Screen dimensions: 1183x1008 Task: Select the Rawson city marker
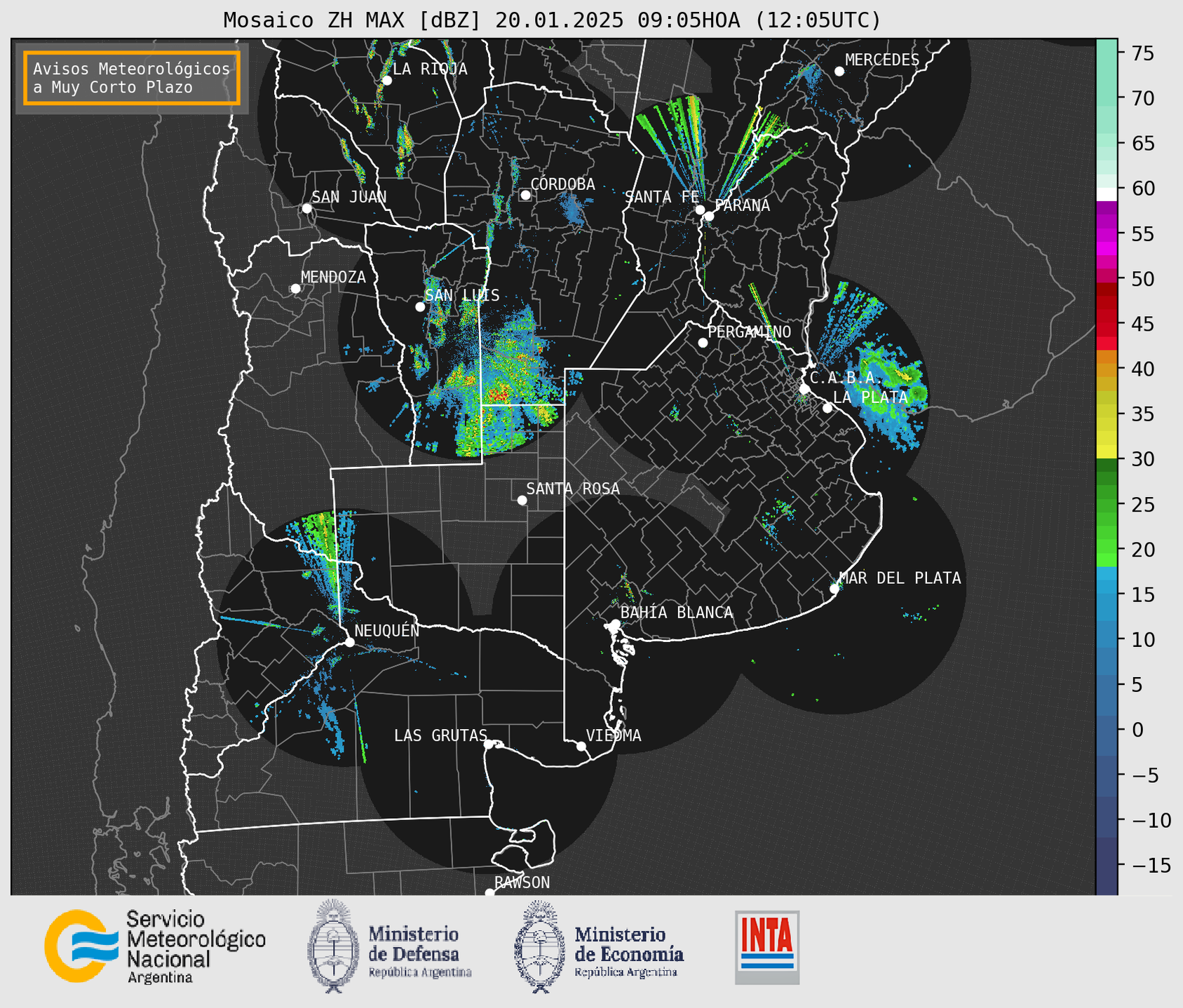[x=489, y=893]
